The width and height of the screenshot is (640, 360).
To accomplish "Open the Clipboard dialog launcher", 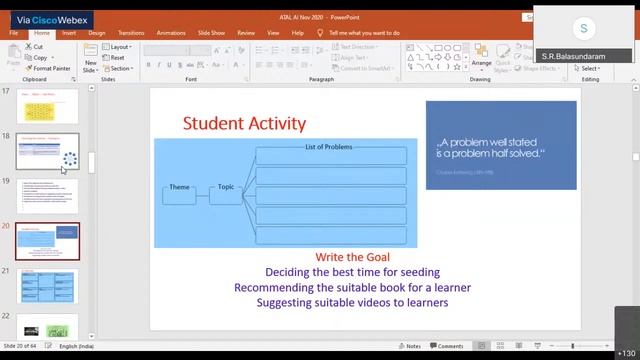I will [73, 80].
